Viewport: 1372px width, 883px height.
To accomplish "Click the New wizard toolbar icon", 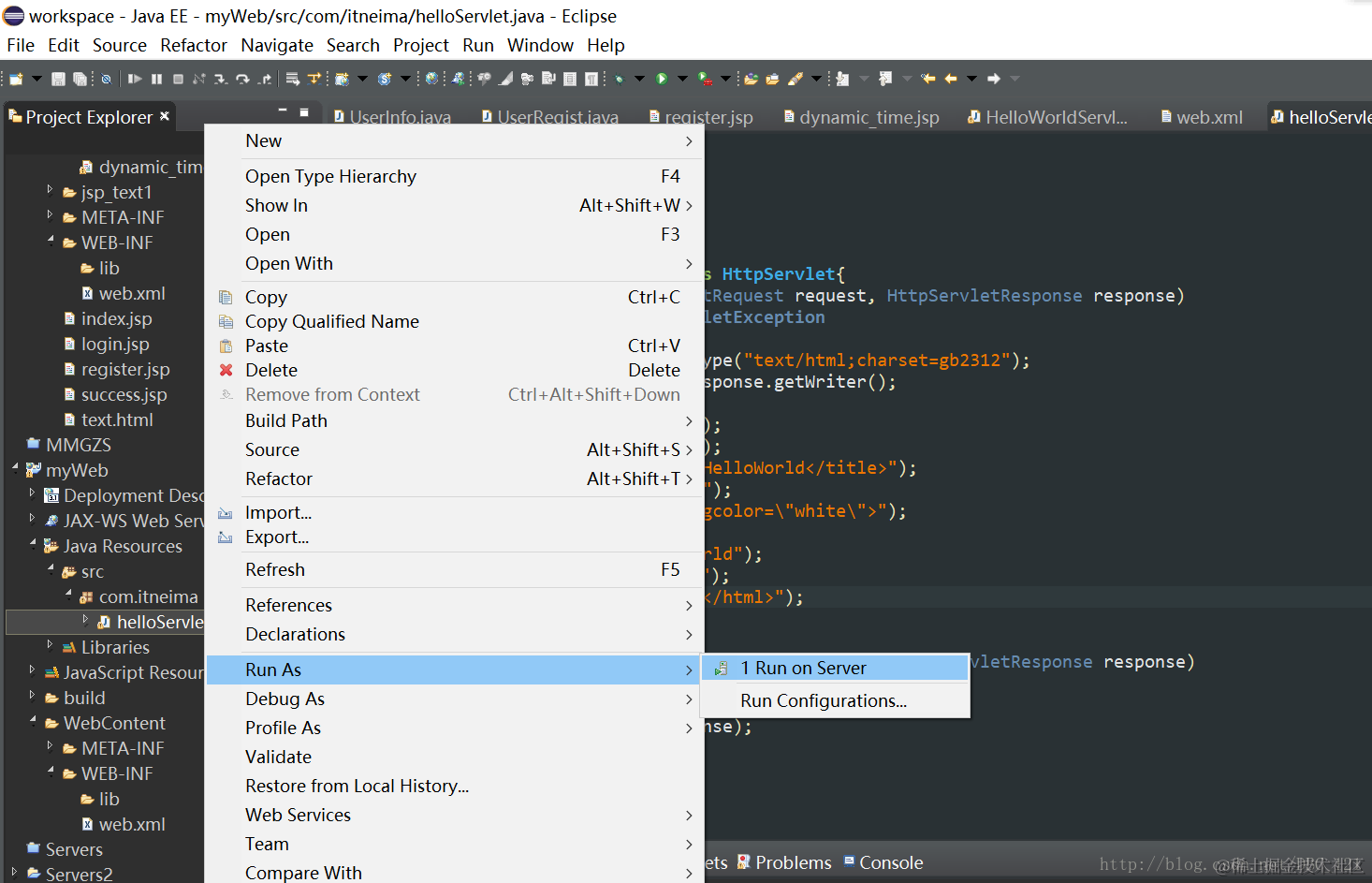I will pos(16,79).
